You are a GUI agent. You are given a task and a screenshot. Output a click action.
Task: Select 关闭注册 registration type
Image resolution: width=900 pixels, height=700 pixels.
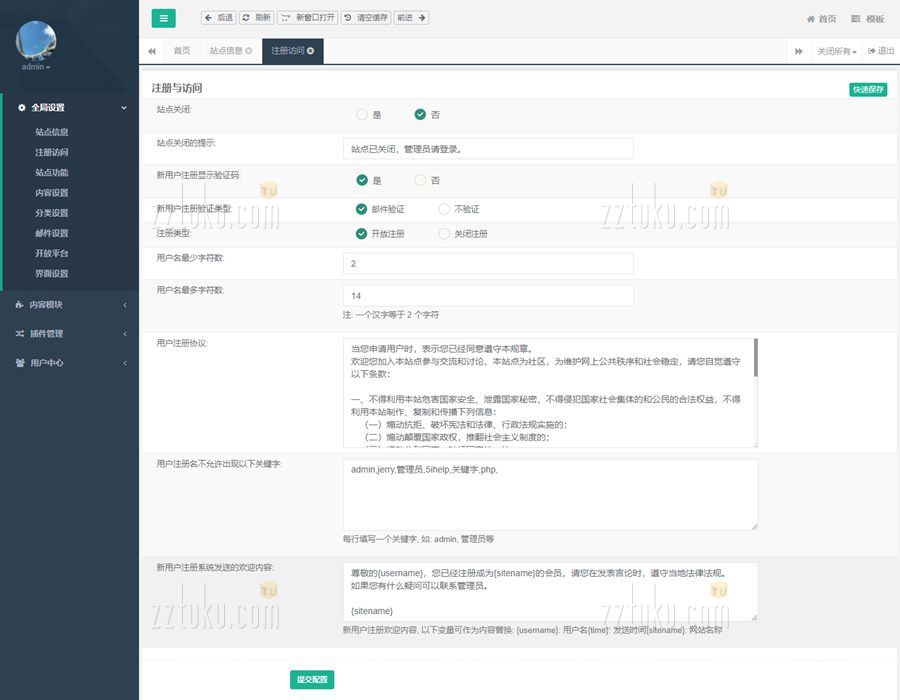(444, 234)
